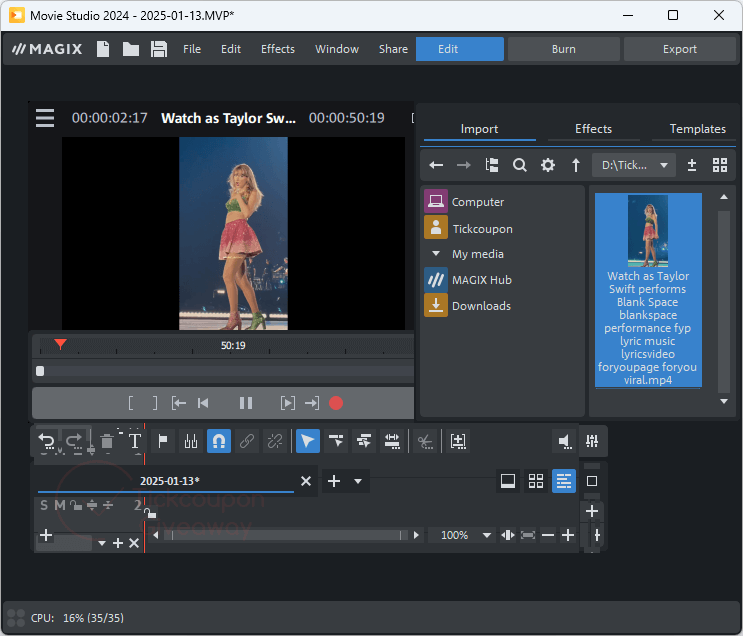The image size is (743, 636).
Task: Switch to scene overview grid mode
Action: [x=536, y=481]
